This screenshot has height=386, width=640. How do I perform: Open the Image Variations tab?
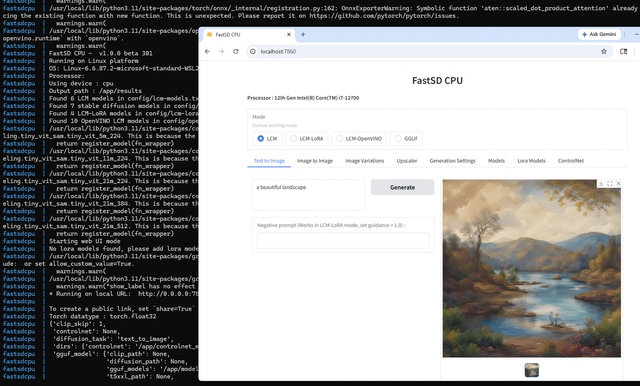(x=364, y=161)
